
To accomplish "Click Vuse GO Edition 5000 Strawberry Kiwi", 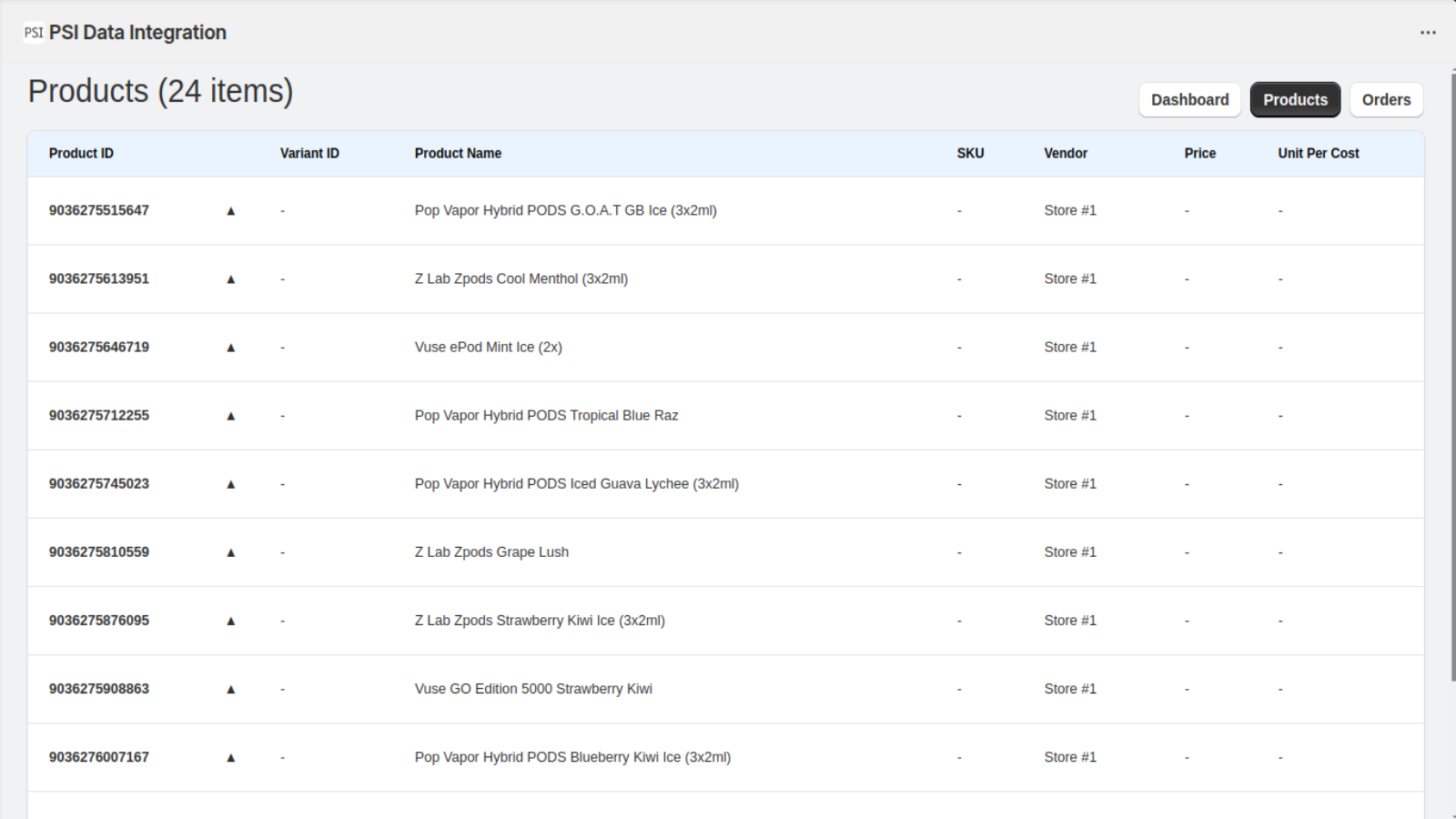I will coord(533,689).
